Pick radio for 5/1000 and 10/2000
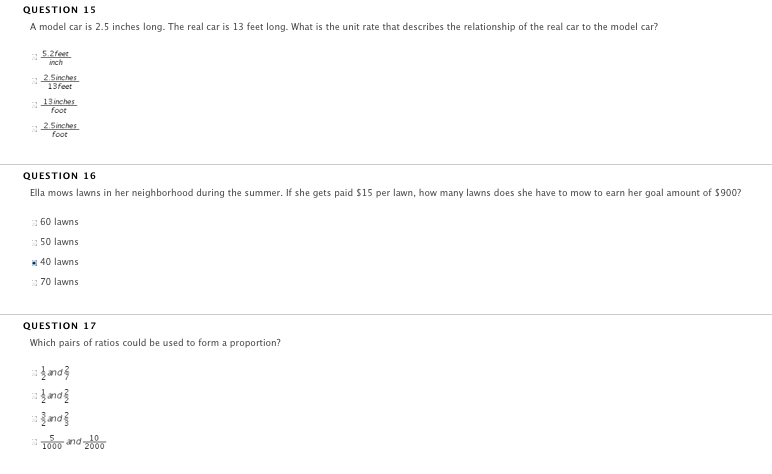772x474 pixels. (34, 442)
